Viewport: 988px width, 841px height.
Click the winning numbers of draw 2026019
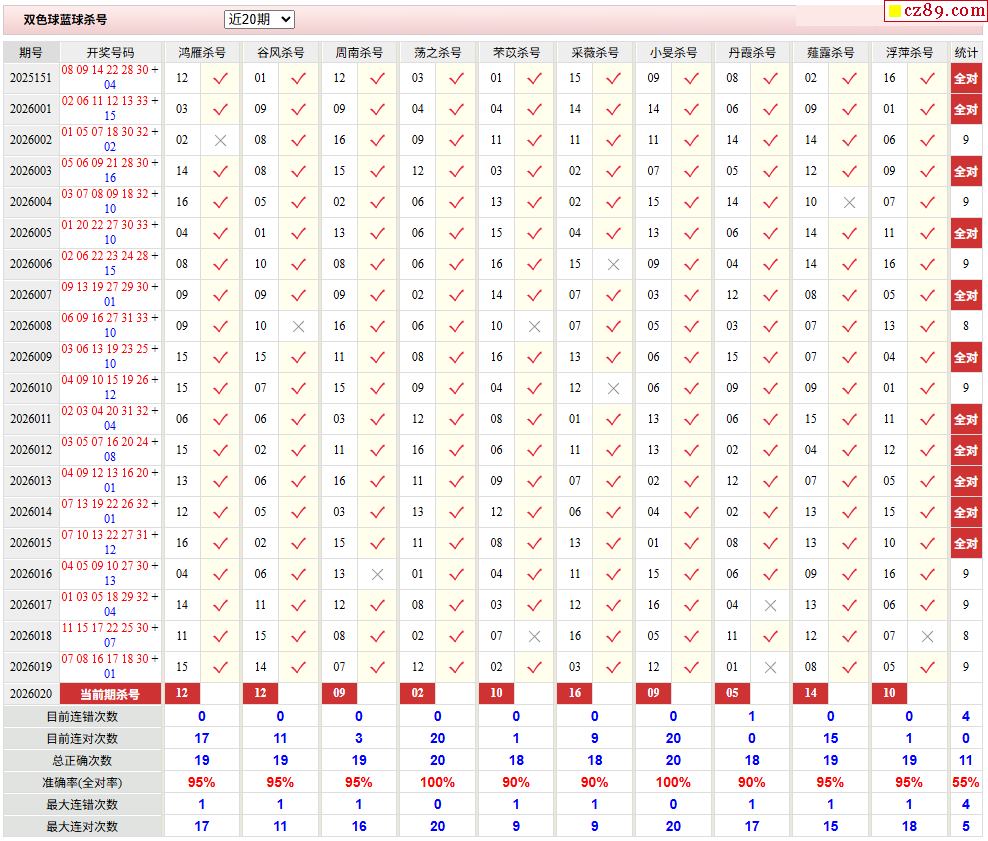[110, 666]
